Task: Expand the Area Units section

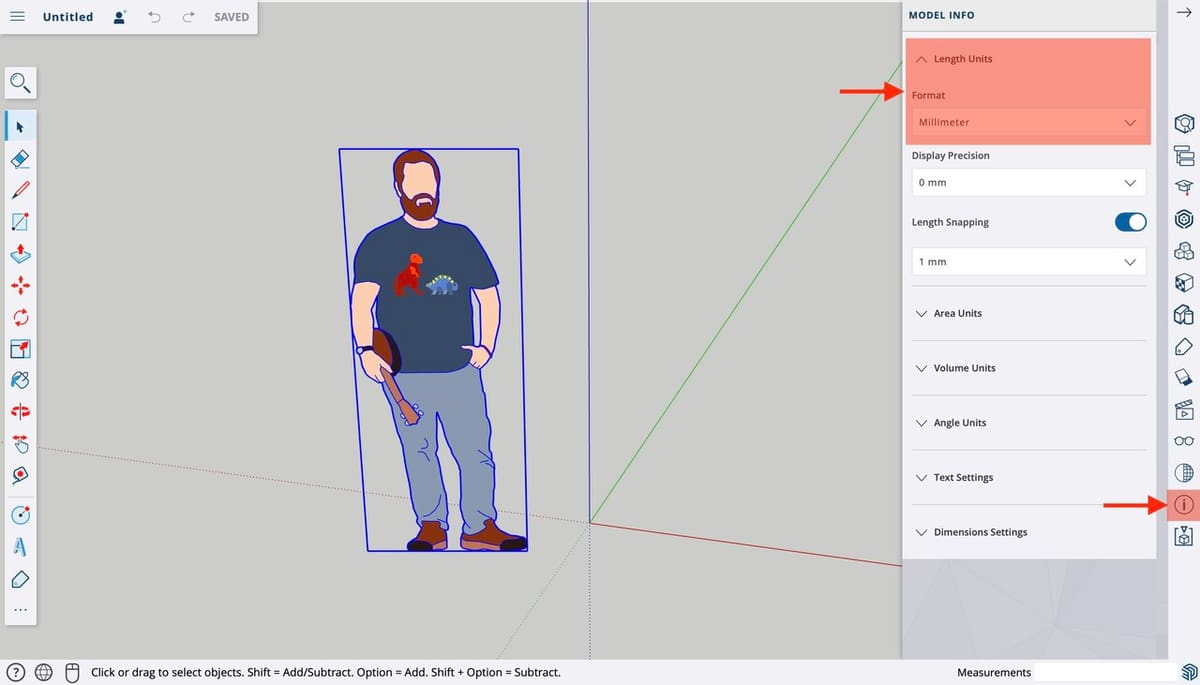Action: point(1028,313)
